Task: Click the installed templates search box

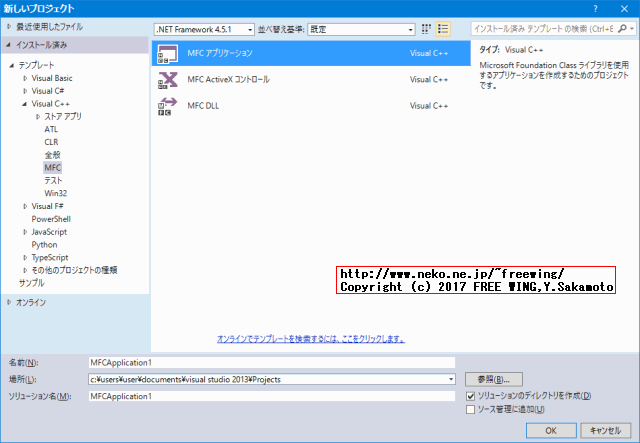Action: click(544, 29)
